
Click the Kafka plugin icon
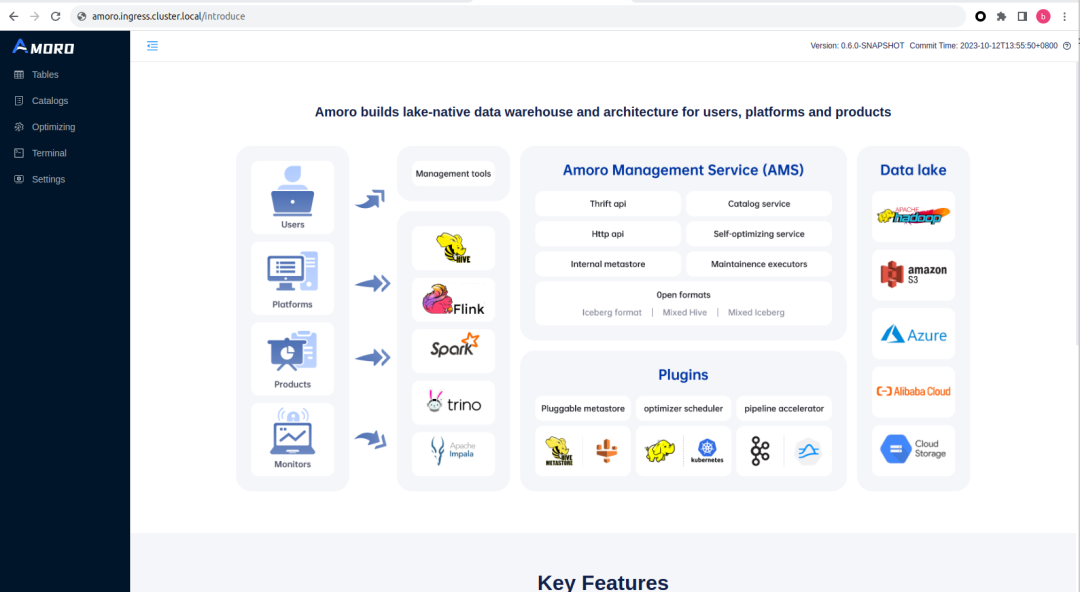tap(760, 451)
